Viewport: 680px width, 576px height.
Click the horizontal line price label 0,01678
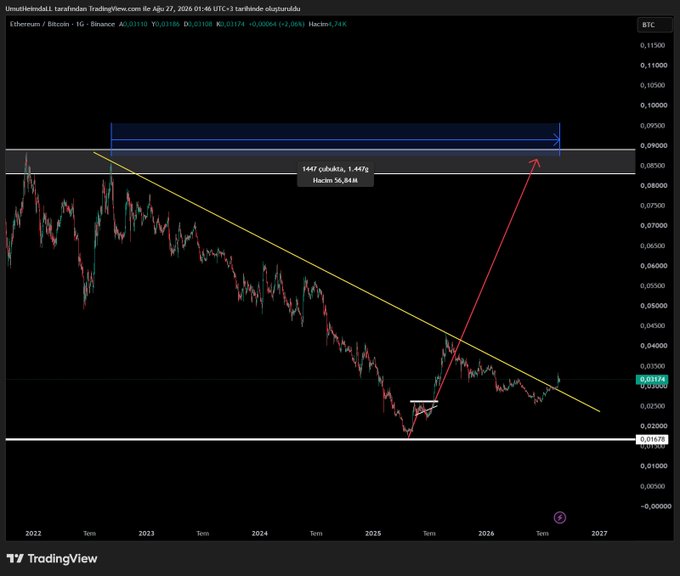coord(652,439)
